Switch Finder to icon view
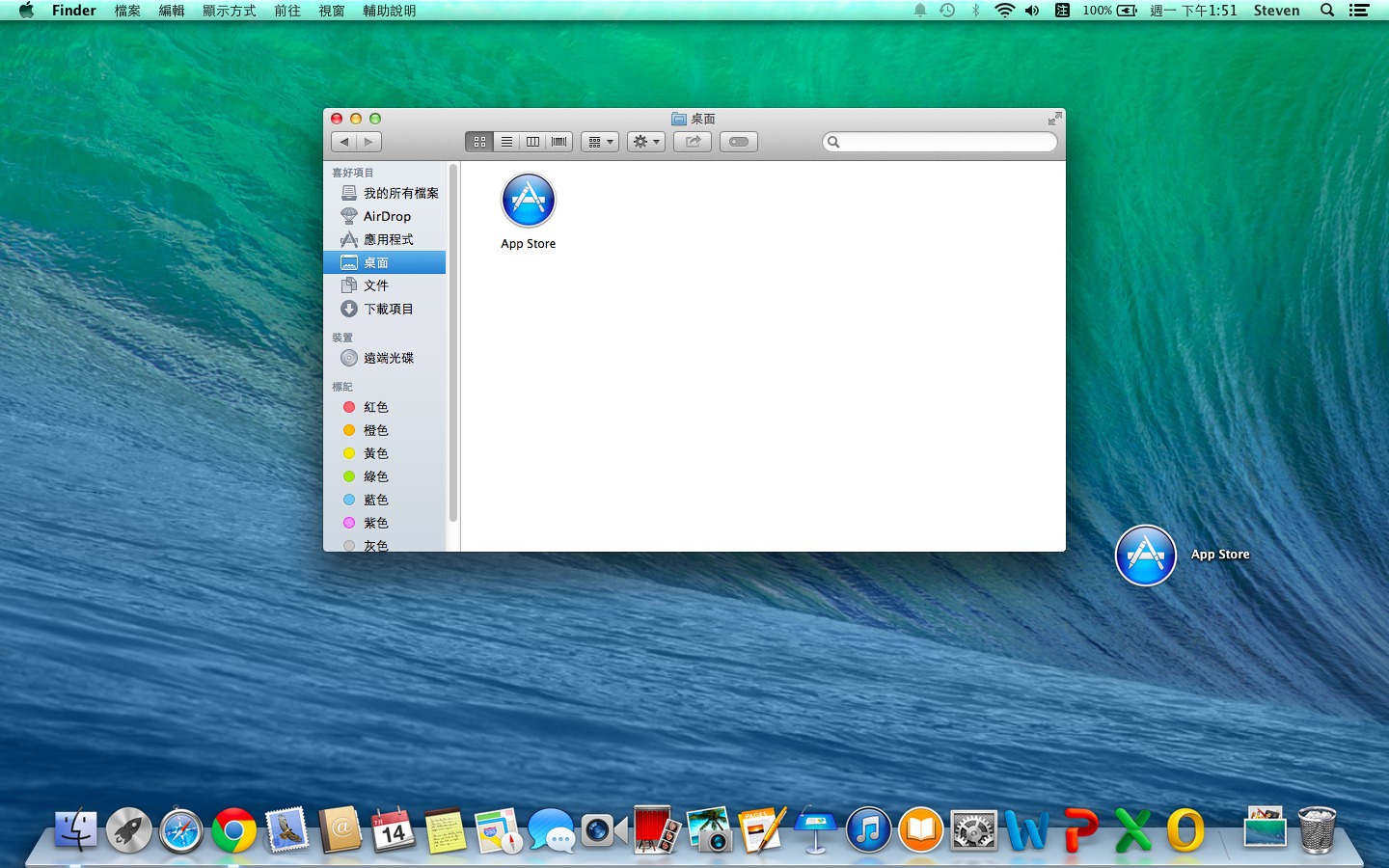Screen dimensions: 1389x868 [479, 142]
